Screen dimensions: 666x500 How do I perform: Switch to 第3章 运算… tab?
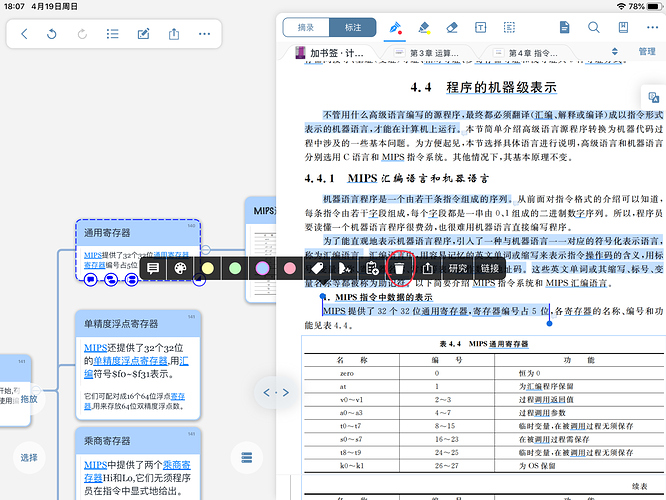pyautogui.click(x=427, y=53)
